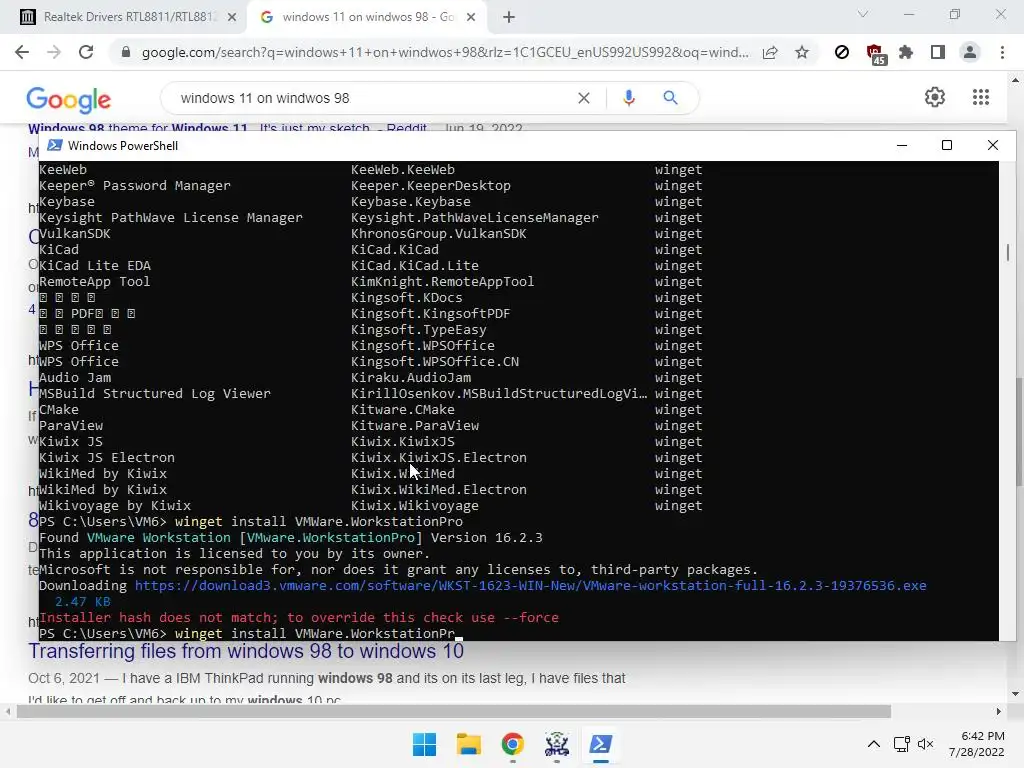The image size is (1024, 768).
Task: Reload the Google search page
Action: click(x=86, y=52)
